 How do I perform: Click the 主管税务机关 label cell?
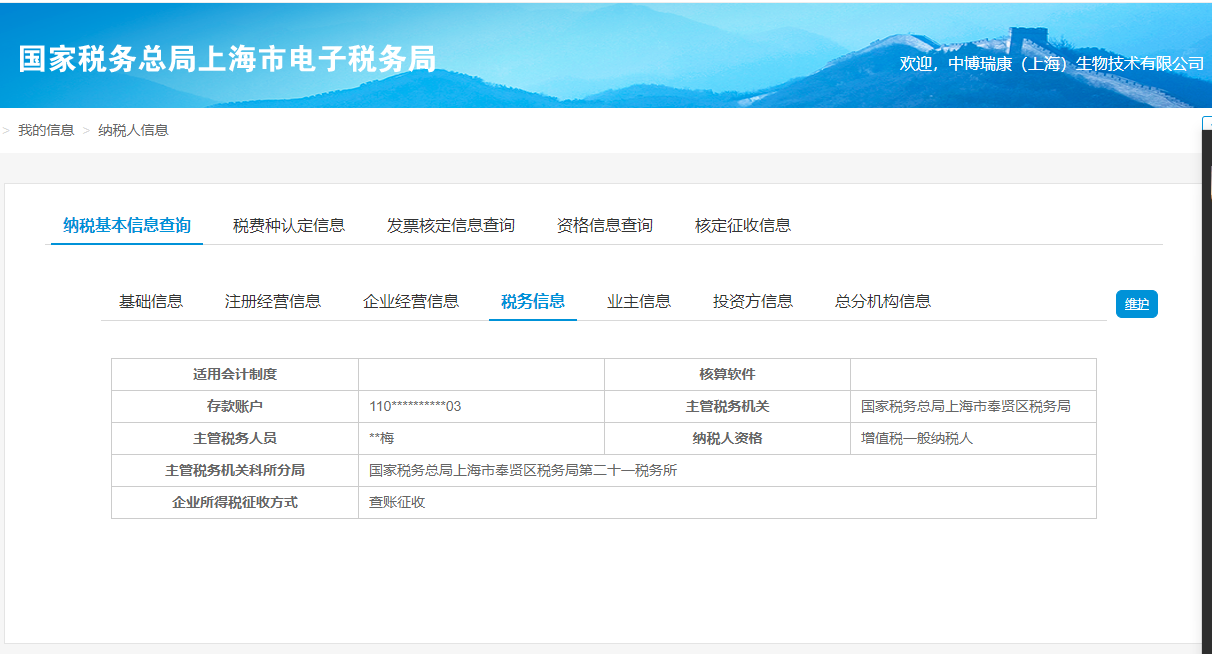click(728, 406)
